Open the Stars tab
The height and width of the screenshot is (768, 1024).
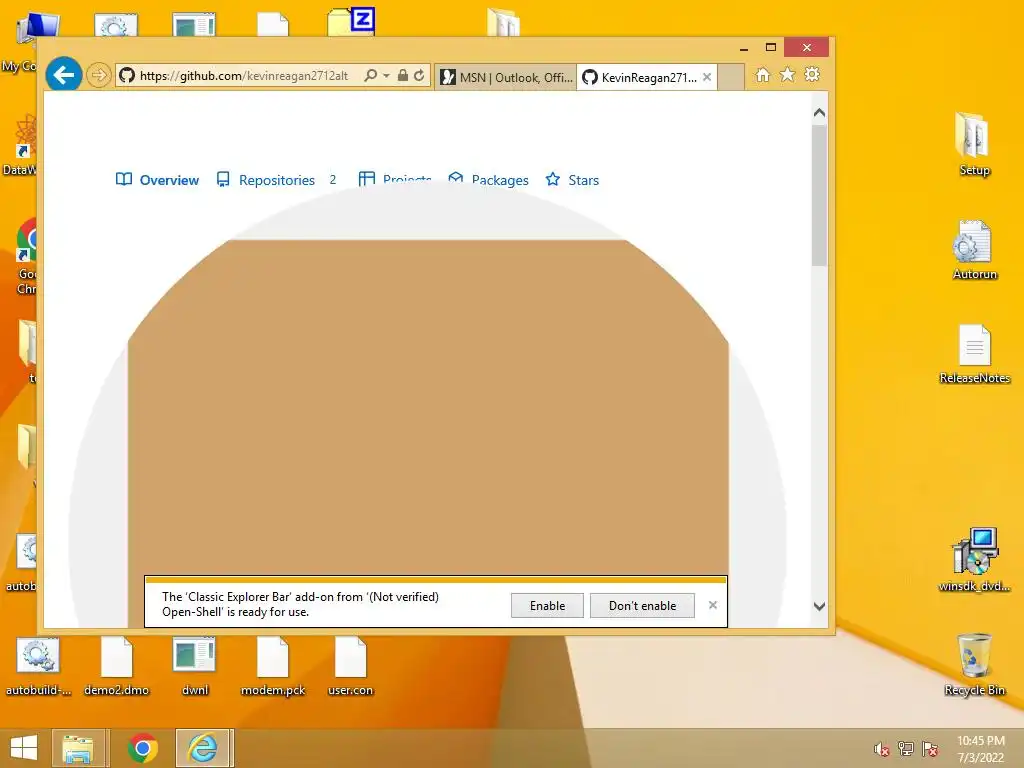tap(572, 180)
